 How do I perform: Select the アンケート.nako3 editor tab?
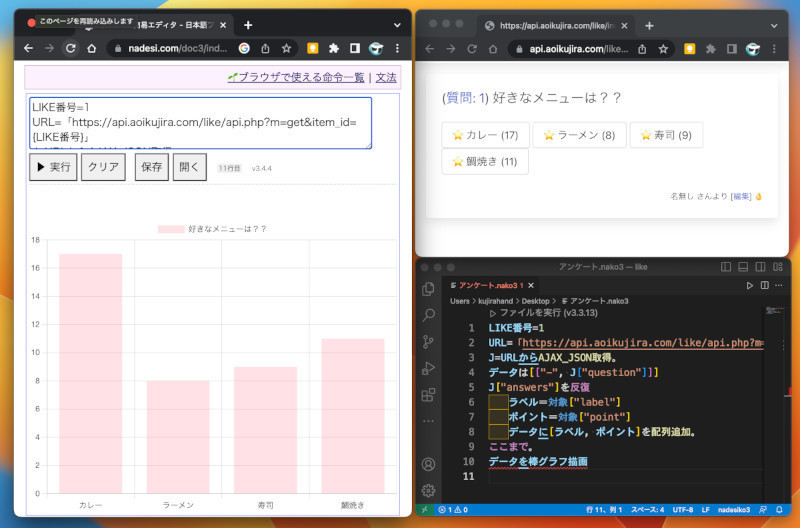(488, 285)
